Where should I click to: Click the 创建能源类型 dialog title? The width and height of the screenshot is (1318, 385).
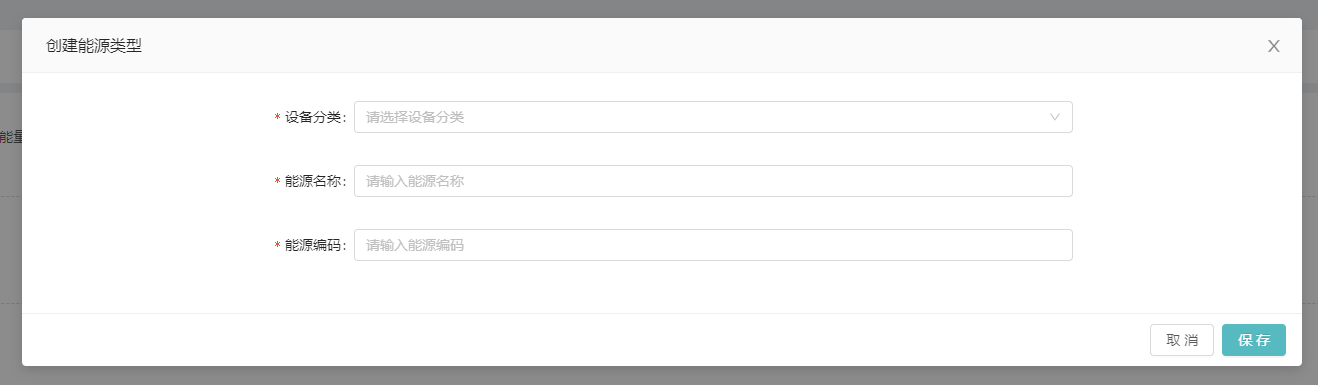(x=94, y=46)
